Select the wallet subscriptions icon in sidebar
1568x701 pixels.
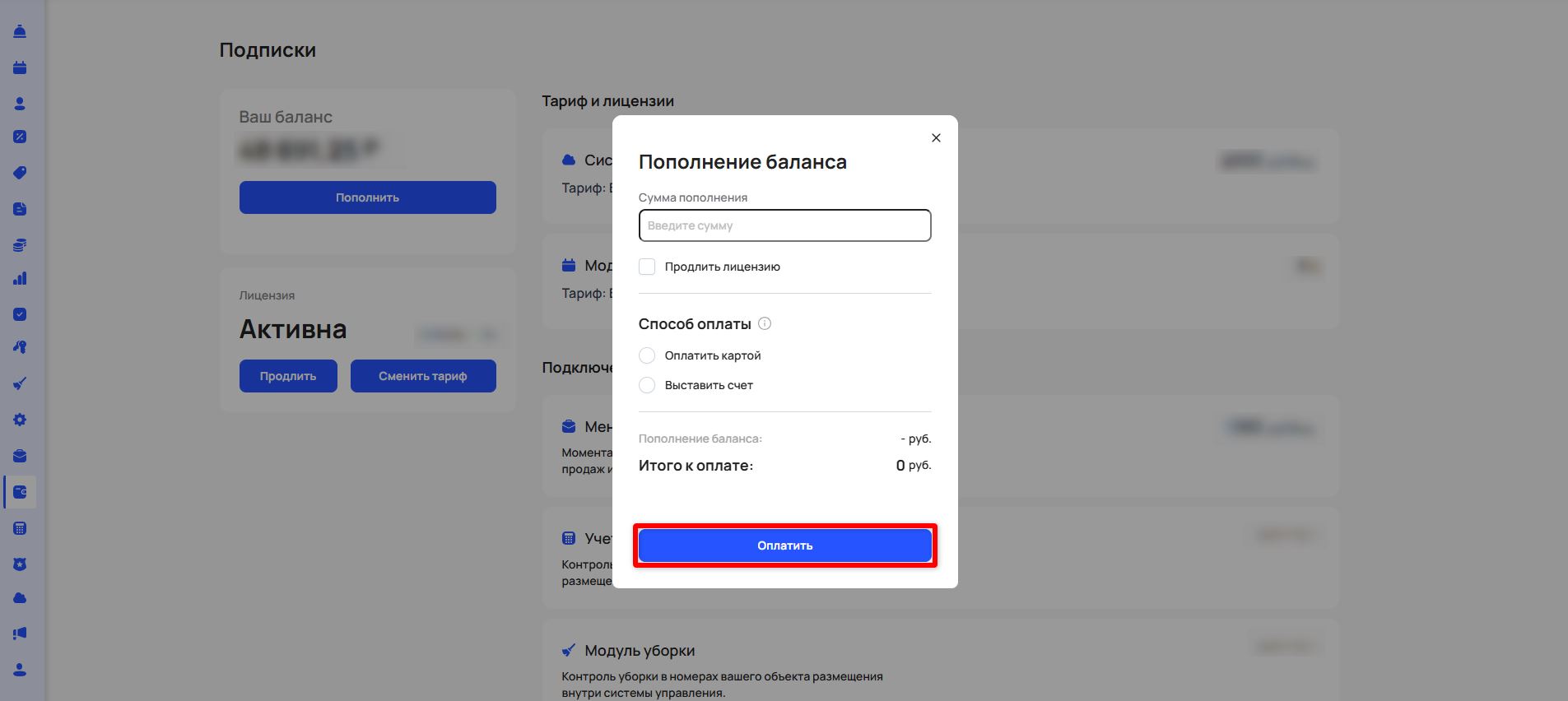coord(20,492)
